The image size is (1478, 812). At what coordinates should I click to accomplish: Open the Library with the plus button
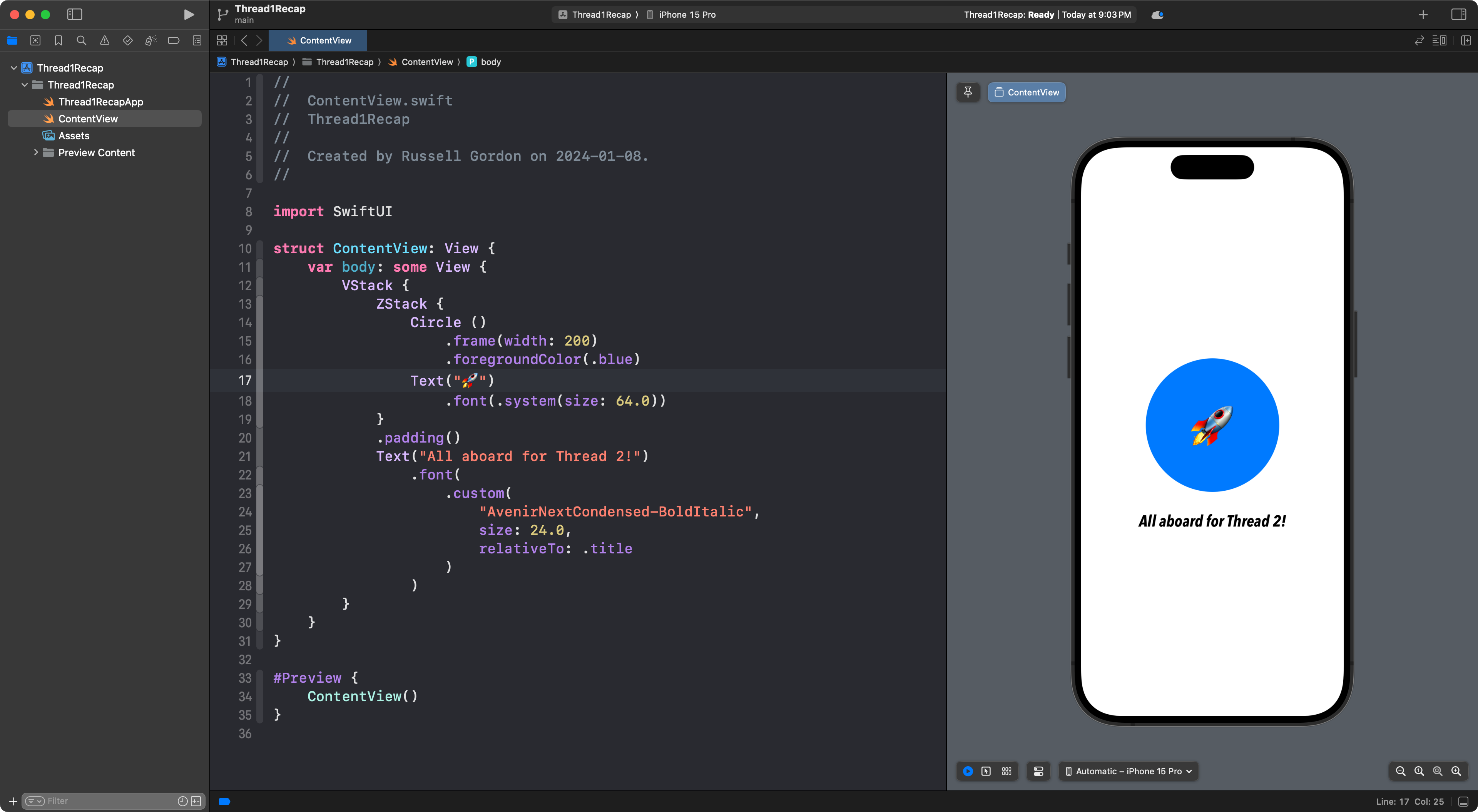pos(1423,14)
